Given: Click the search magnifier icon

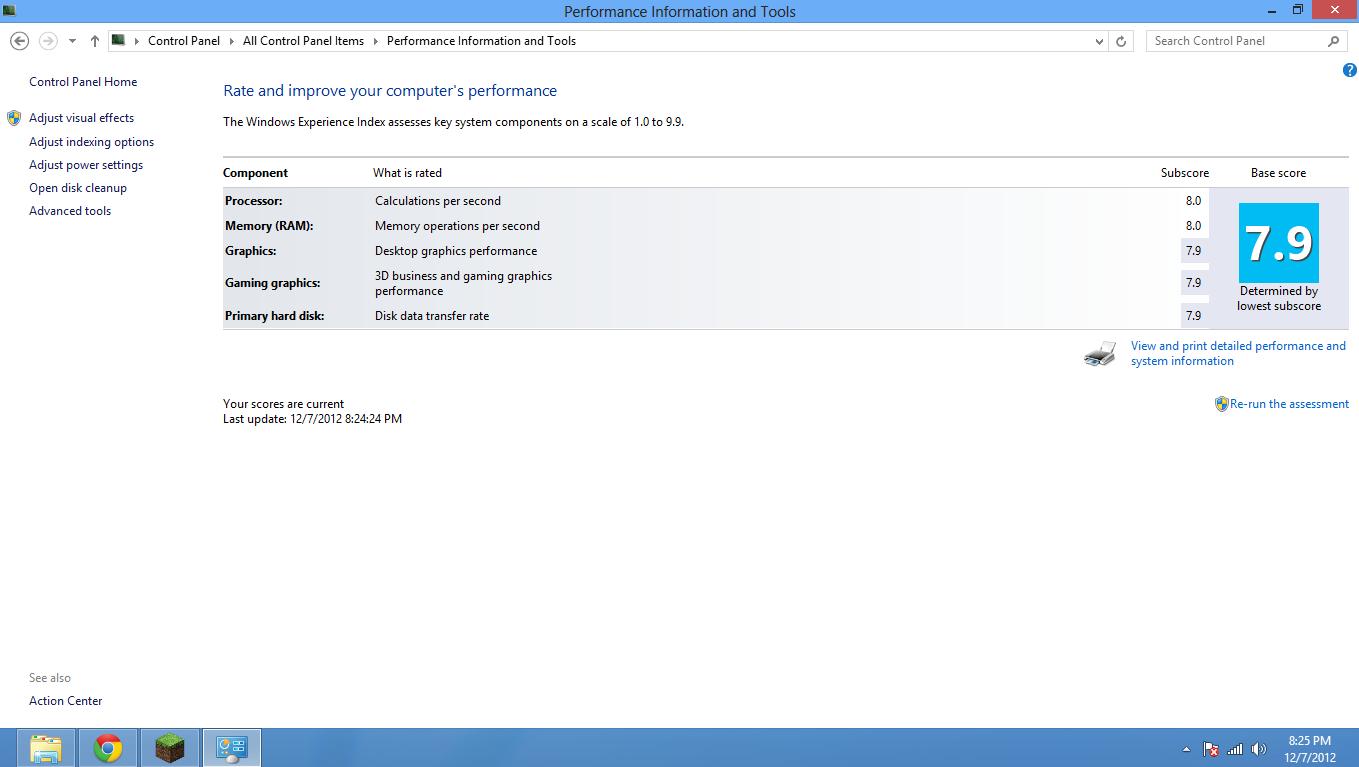Looking at the screenshot, I should click(1333, 41).
